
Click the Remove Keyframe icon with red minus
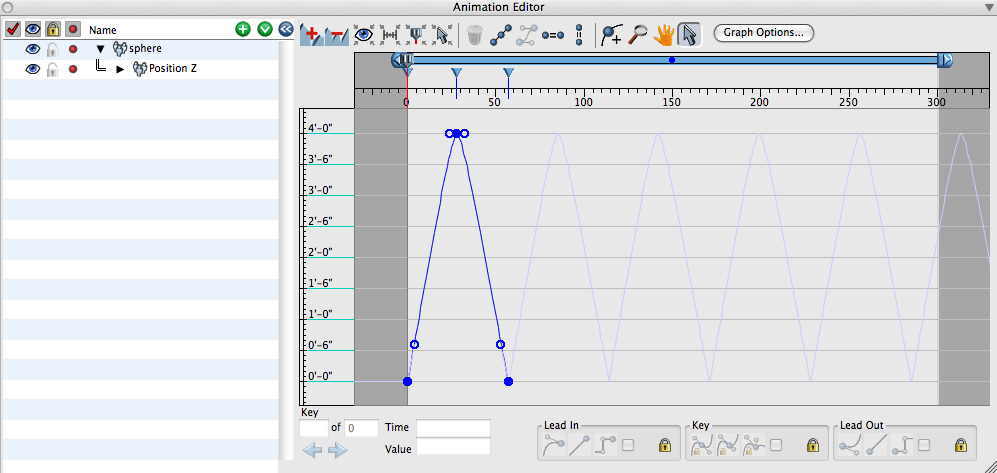click(x=336, y=36)
